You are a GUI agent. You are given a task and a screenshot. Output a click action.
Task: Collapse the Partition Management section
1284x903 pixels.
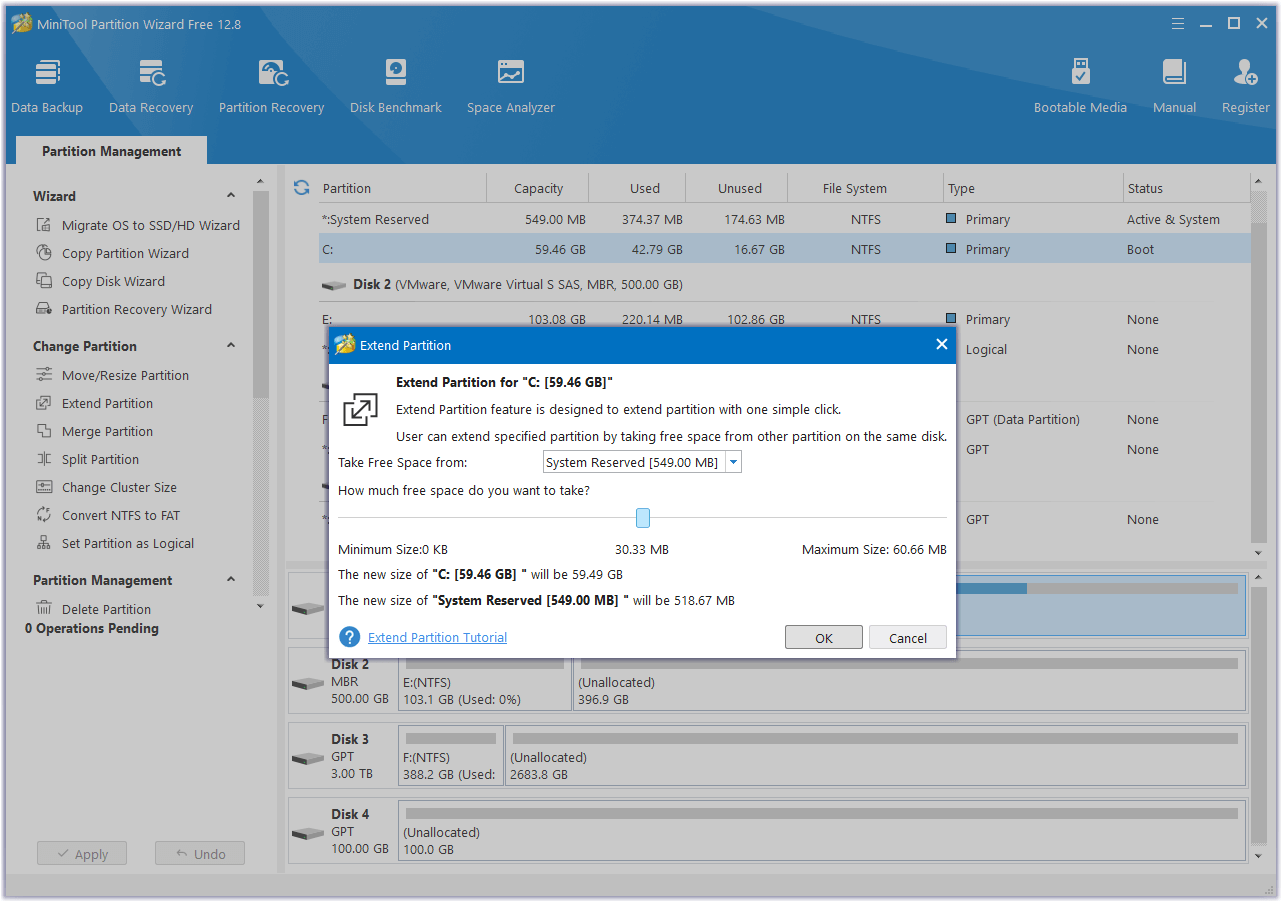[231, 580]
